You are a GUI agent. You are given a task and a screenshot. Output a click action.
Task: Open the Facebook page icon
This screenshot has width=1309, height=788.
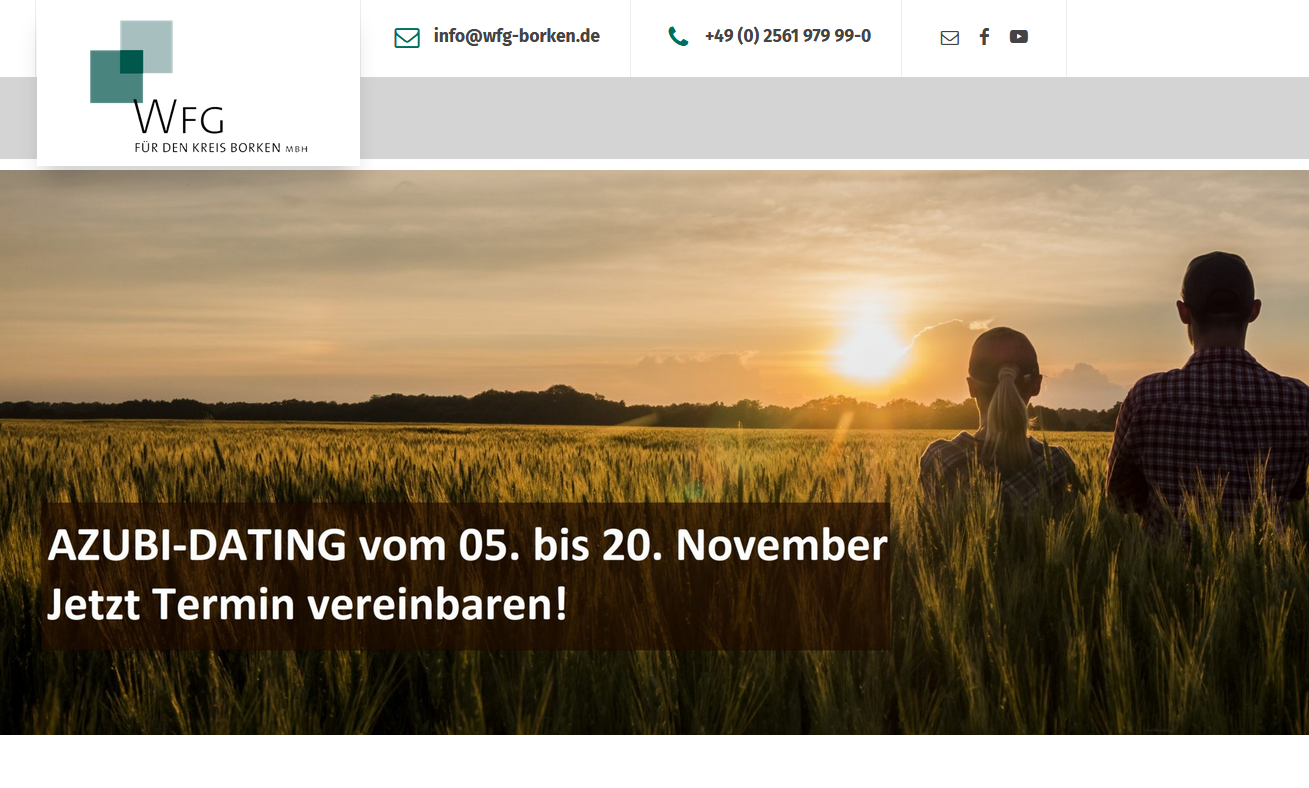point(984,37)
